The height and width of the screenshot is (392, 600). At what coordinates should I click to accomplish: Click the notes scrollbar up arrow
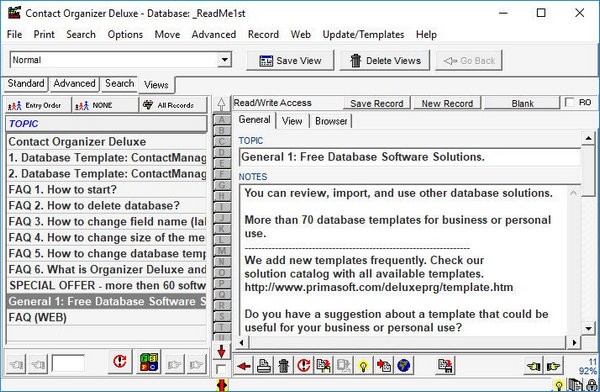[x=573, y=193]
